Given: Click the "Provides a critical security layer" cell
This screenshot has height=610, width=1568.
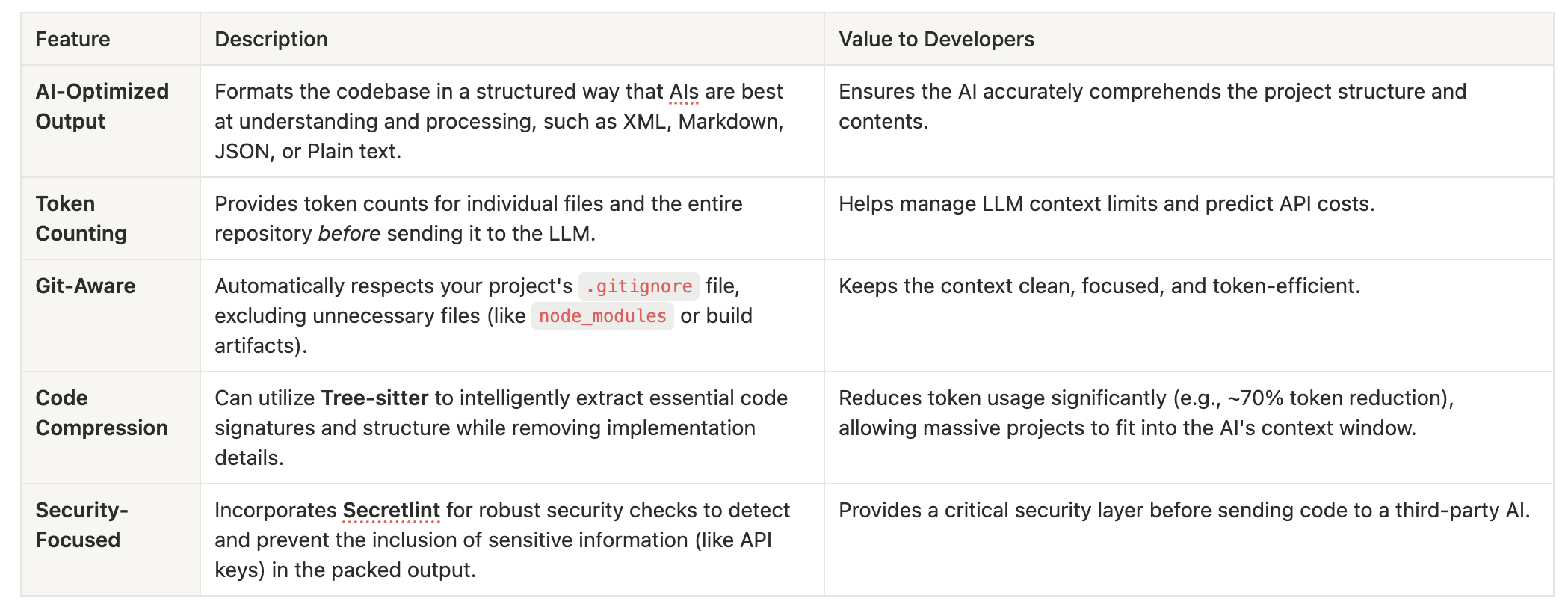Looking at the screenshot, I should [1184, 510].
